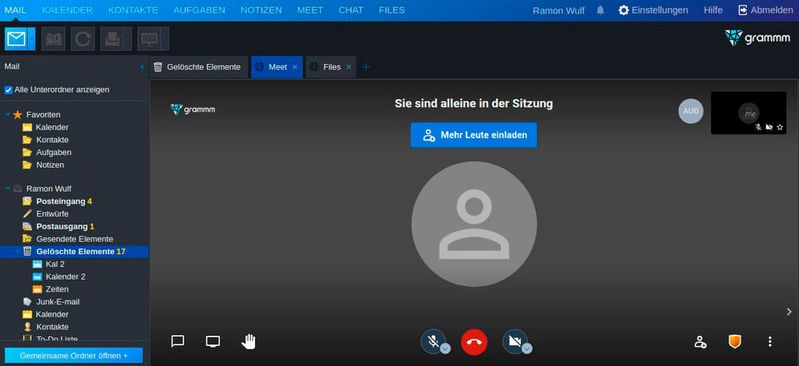799x366 pixels.
Task: Click the AUD participant avatar
Action: [691, 111]
